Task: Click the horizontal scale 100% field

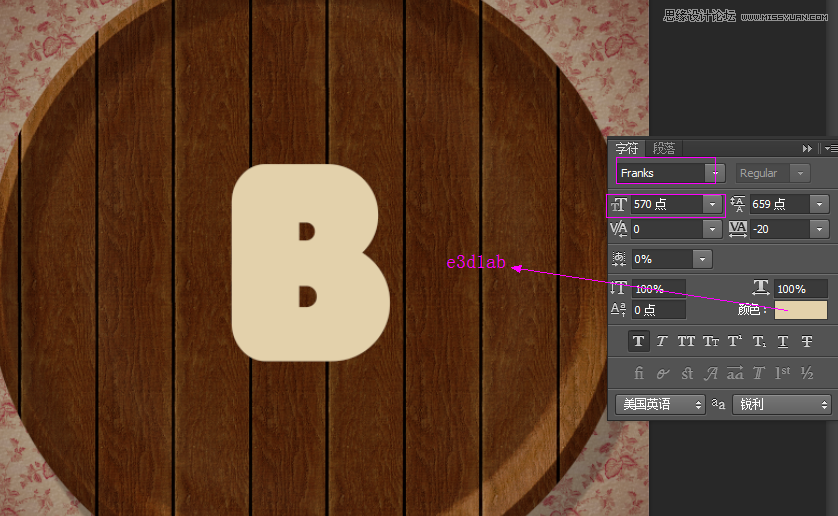Action: 800,289
